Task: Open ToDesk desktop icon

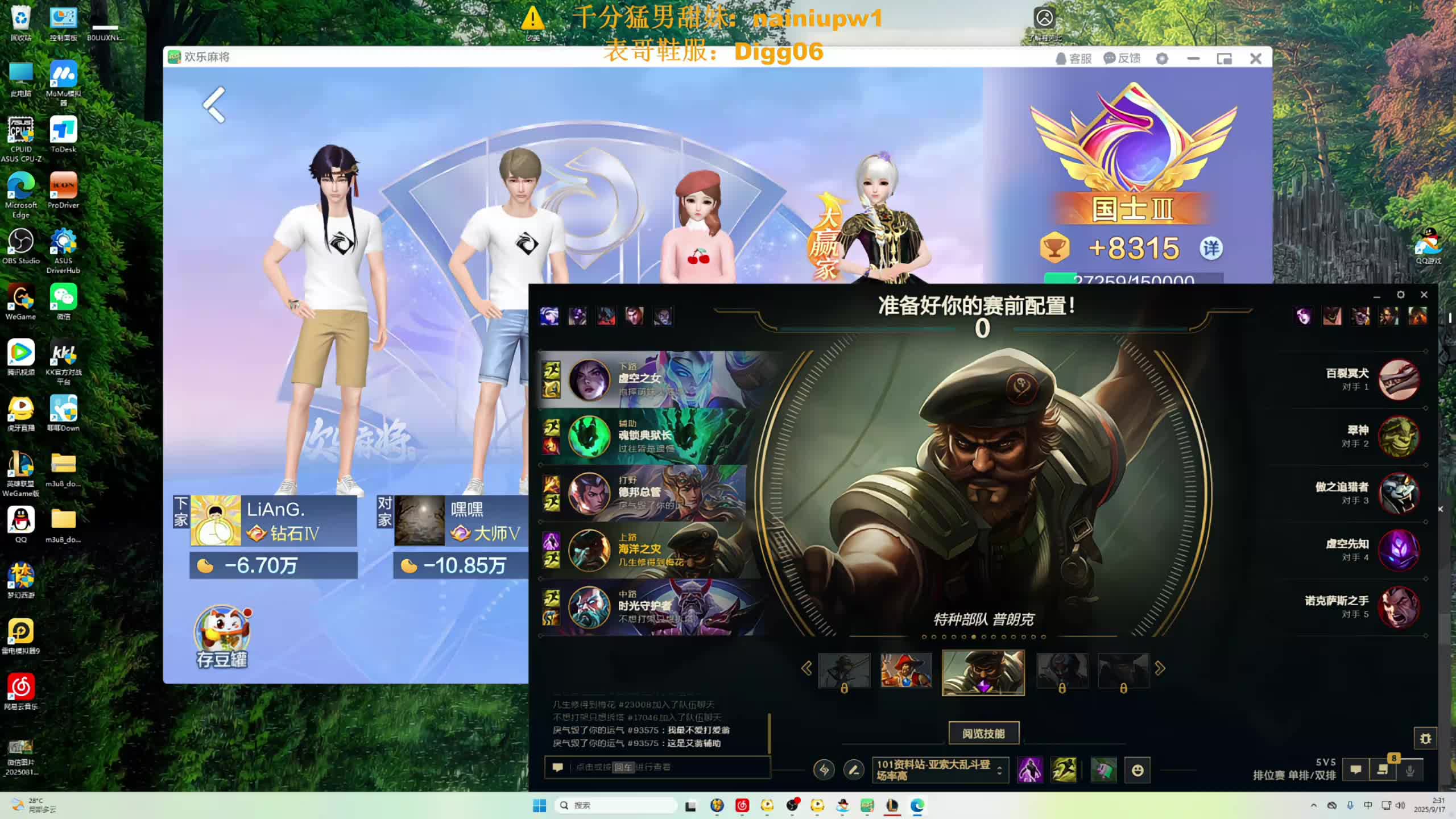Action: point(63,135)
